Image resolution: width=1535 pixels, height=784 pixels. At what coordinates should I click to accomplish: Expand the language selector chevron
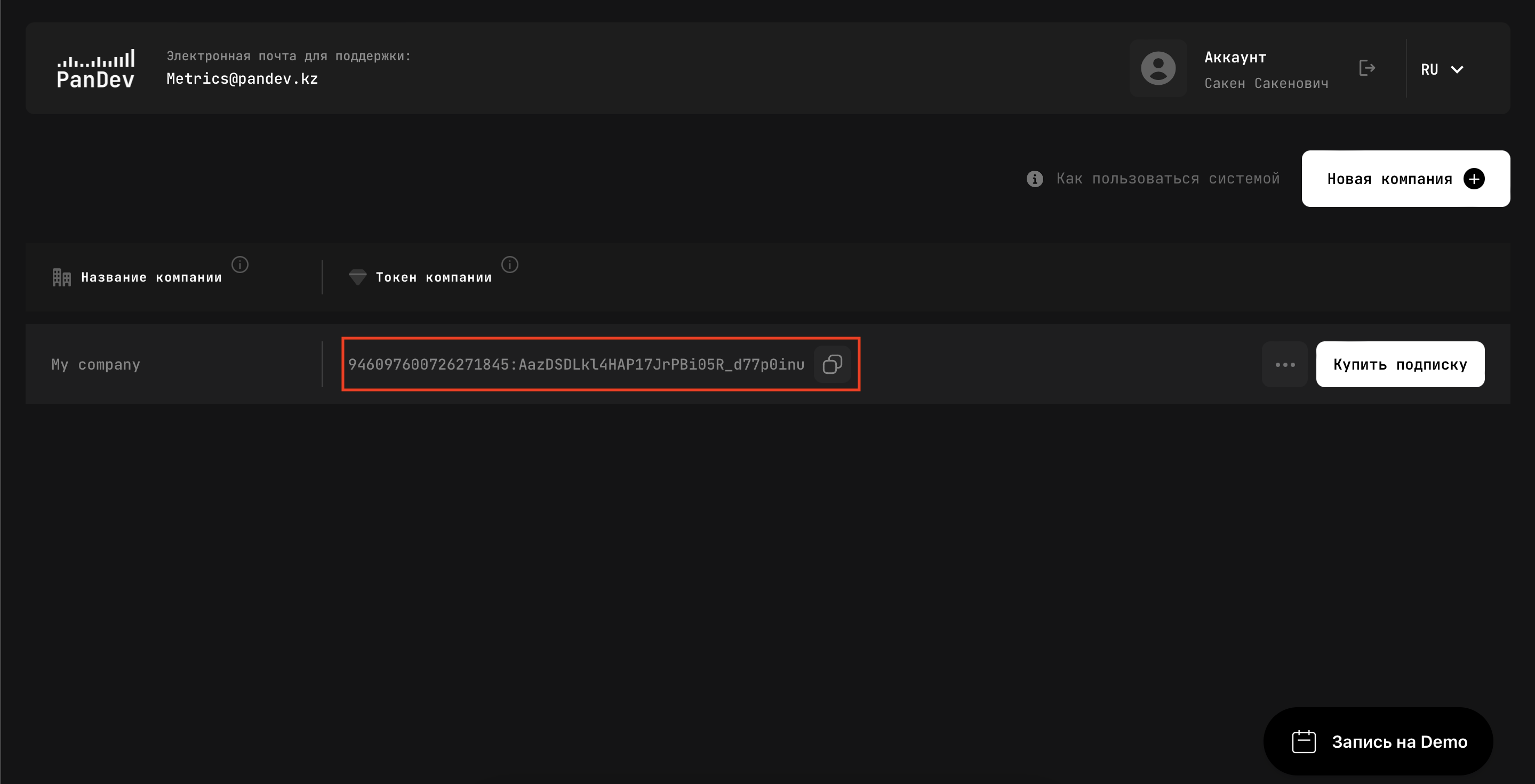1458,70
